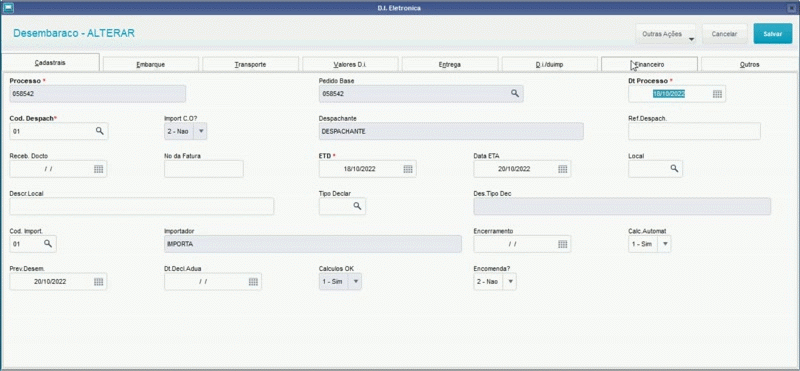This screenshot has height=371, width=800.
Task: Expand Calculos OK dropdown
Action: tap(356, 282)
